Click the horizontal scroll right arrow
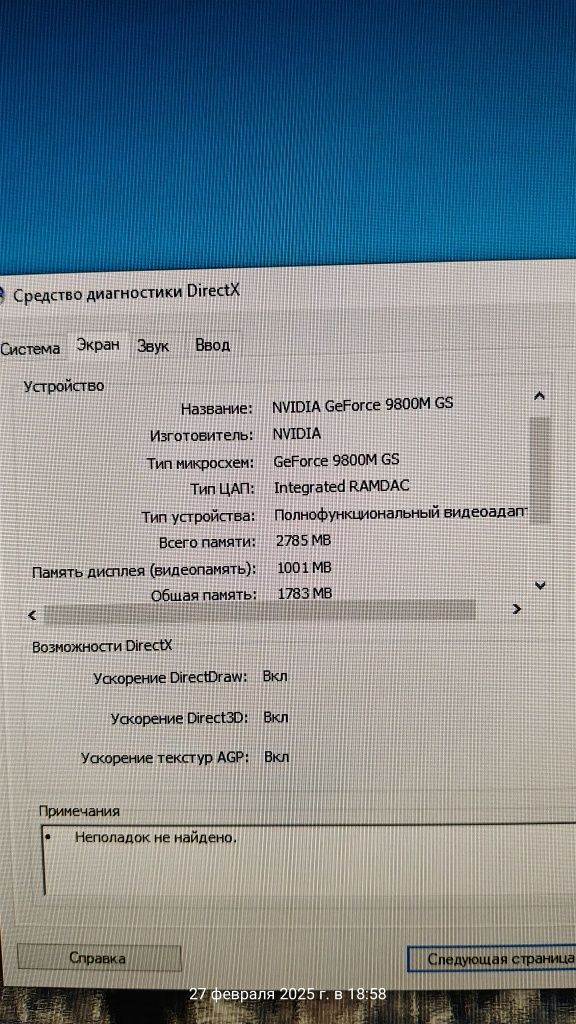The width and height of the screenshot is (576, 1024). pyautogui.click(x=517, y=609)
